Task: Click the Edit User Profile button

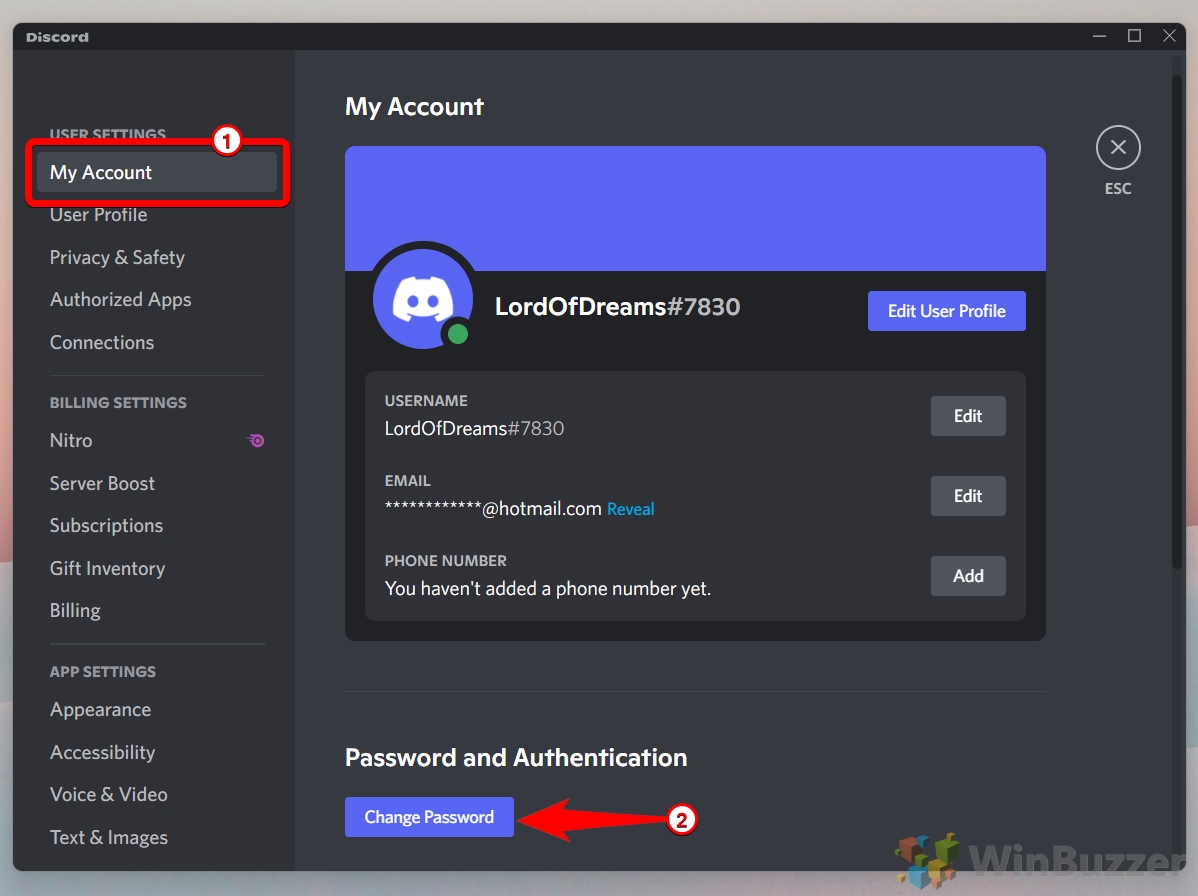Action: coord(947,311)
